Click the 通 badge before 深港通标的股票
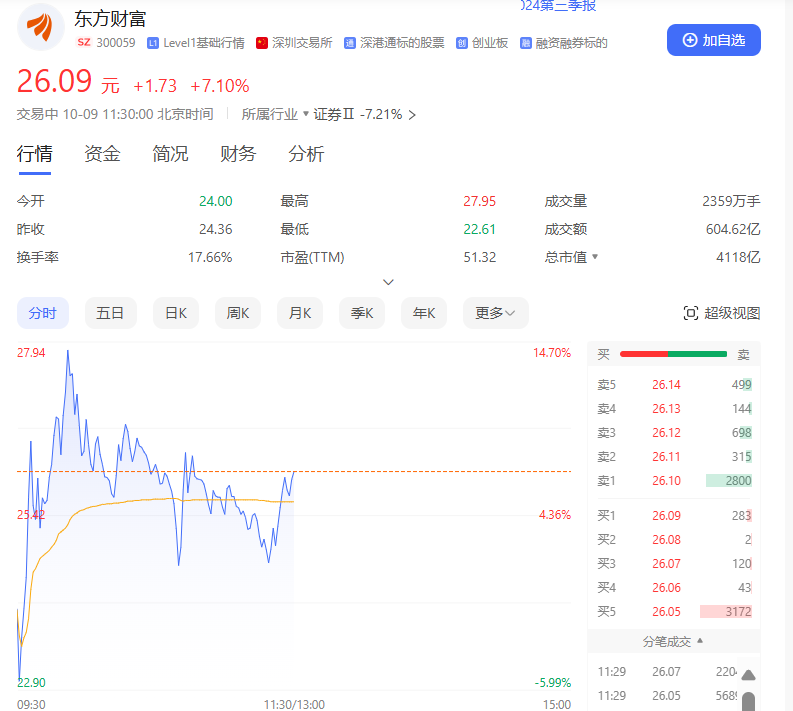 point(349,43)
